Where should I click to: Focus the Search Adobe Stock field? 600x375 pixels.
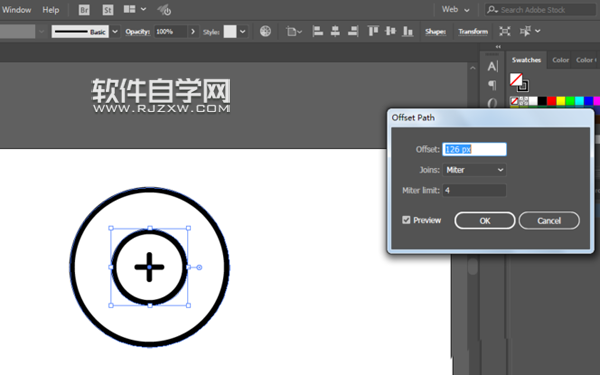pyautogui.click(x=540, y=10)
